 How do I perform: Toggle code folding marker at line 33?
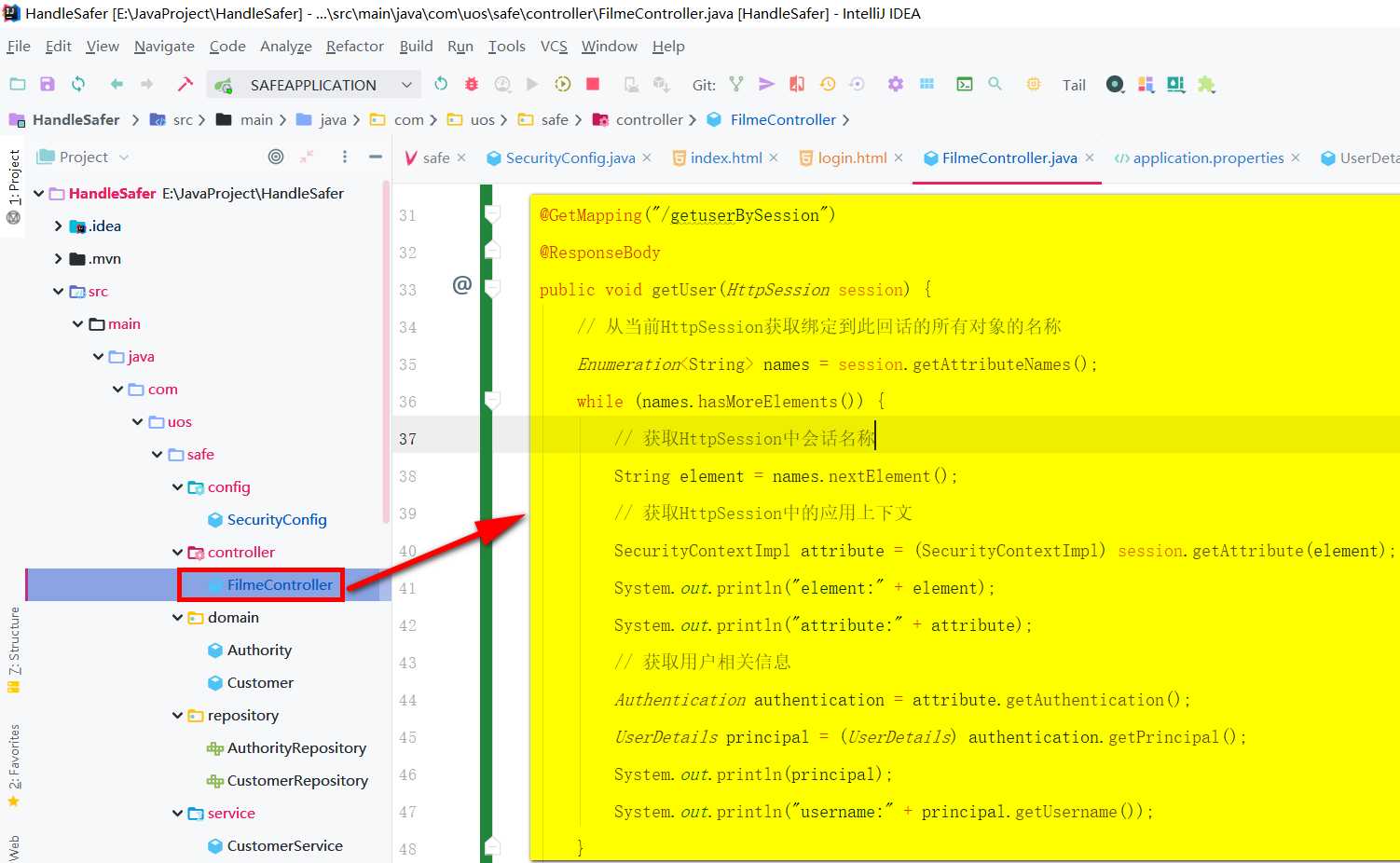[x=493, y=288]
